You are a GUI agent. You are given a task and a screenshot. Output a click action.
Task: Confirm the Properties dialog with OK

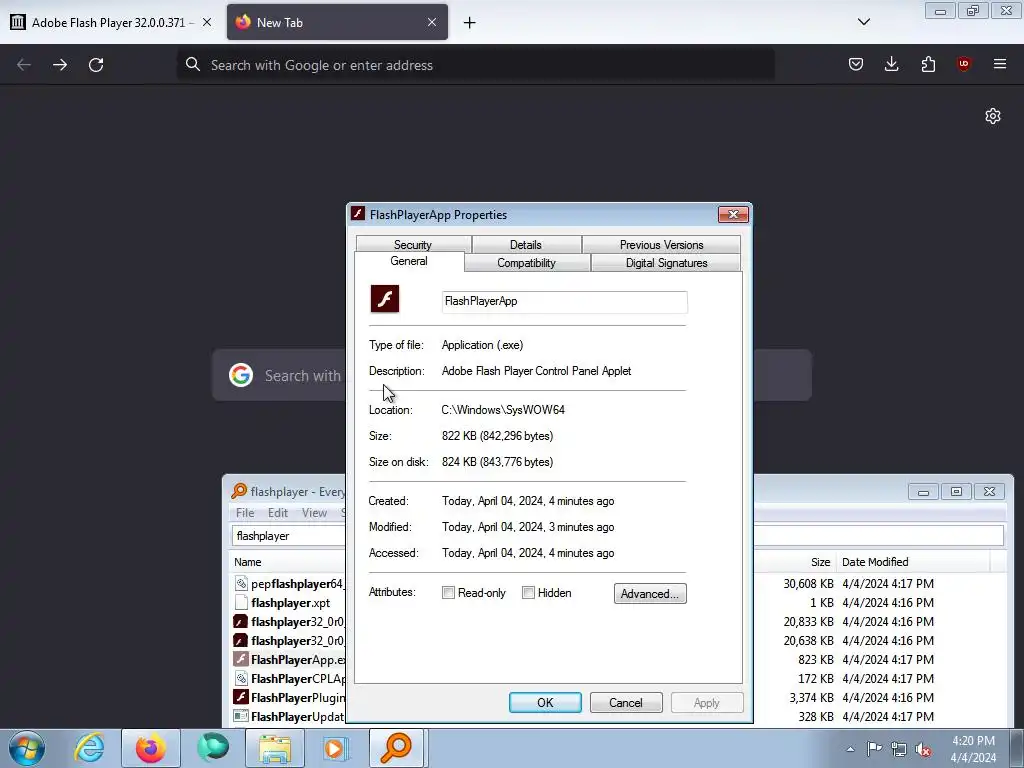(x=545, y=703)
